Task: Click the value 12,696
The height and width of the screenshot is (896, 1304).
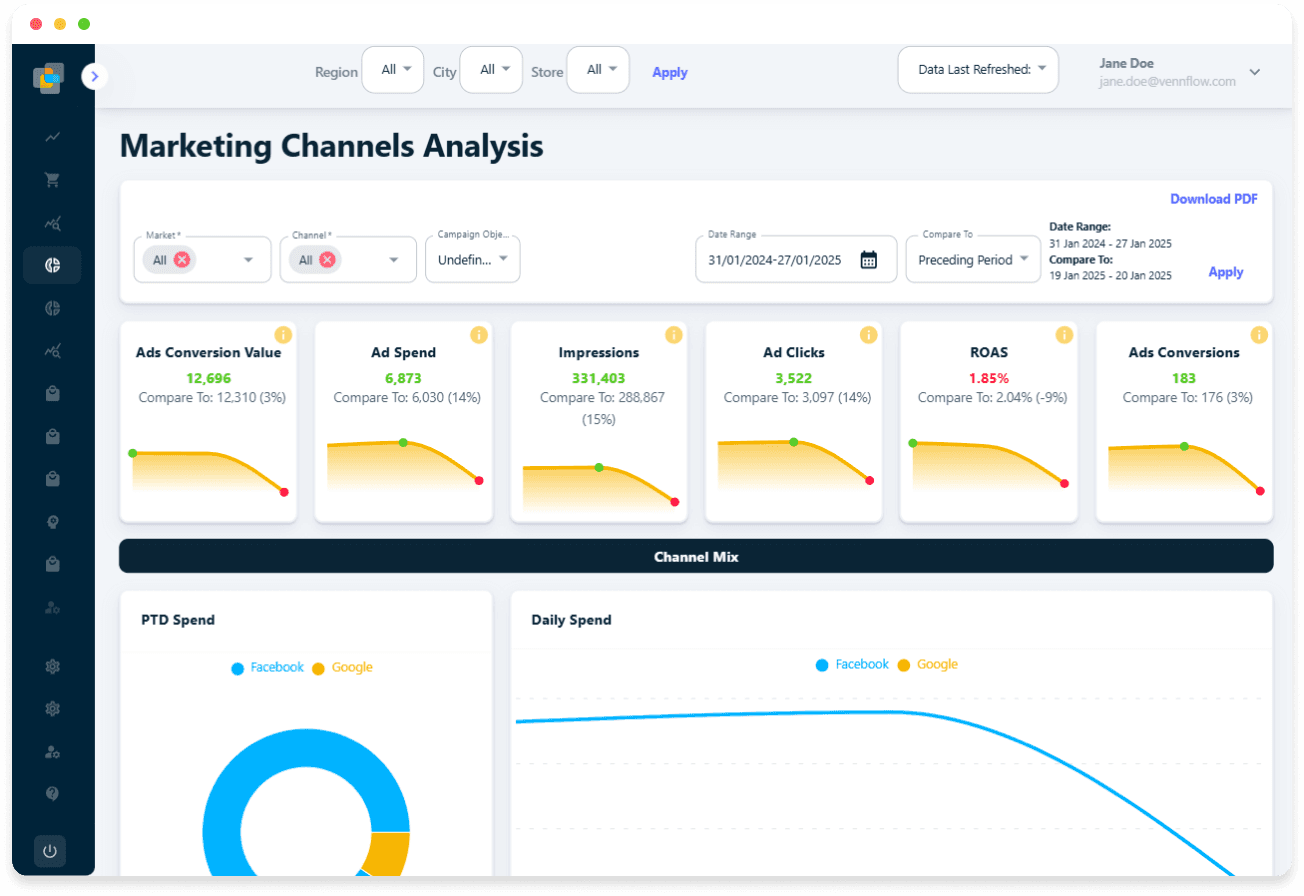Action: click(x=208, y=378)
